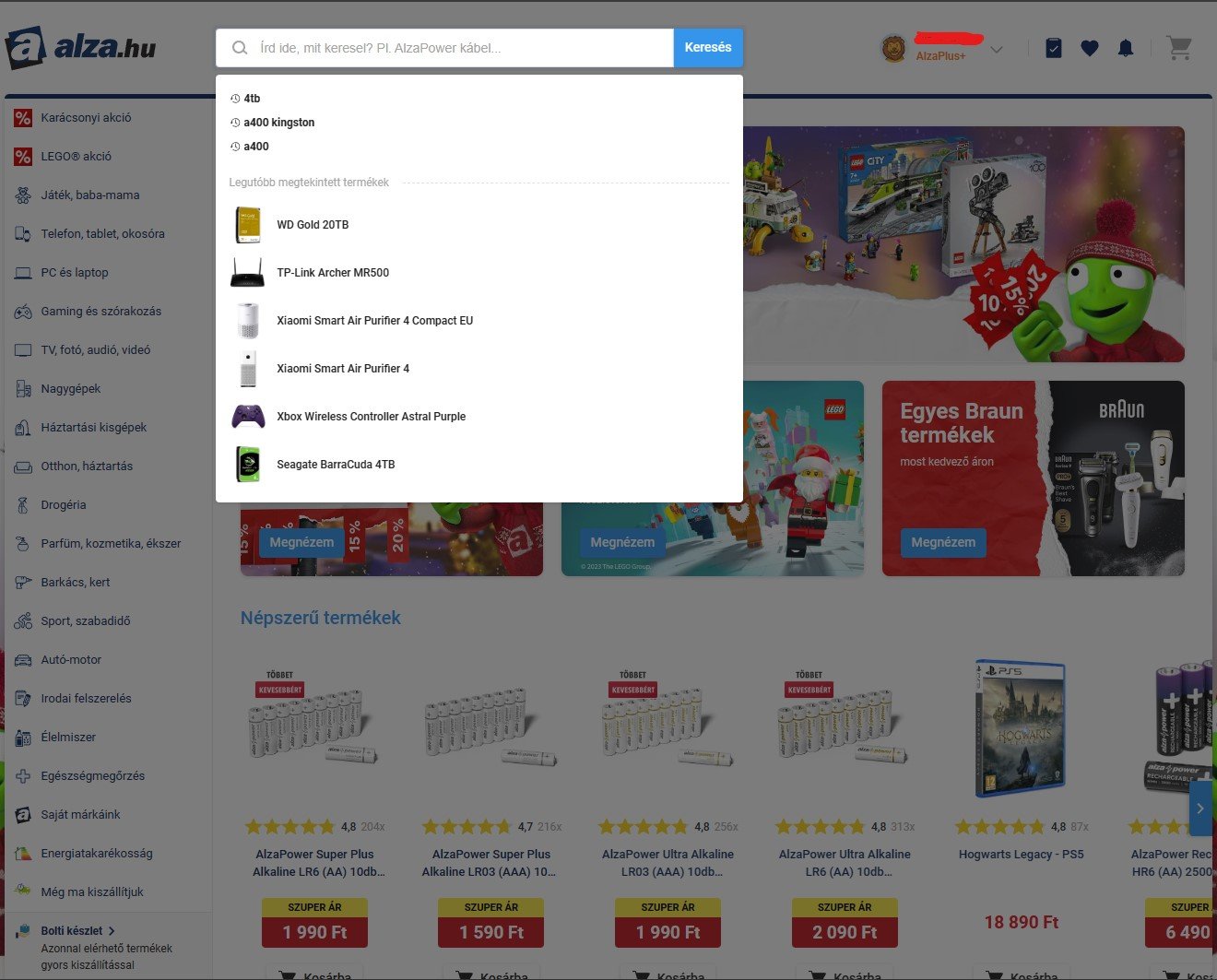Select recent search a400 kingston
This screenshot has height=980, width=1217.
279,123
